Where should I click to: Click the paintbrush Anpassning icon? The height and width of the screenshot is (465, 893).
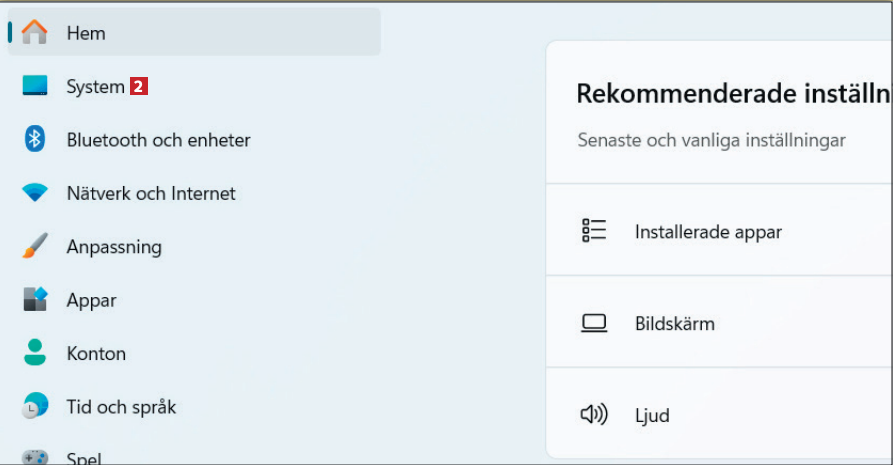click(x=35, y=246)
